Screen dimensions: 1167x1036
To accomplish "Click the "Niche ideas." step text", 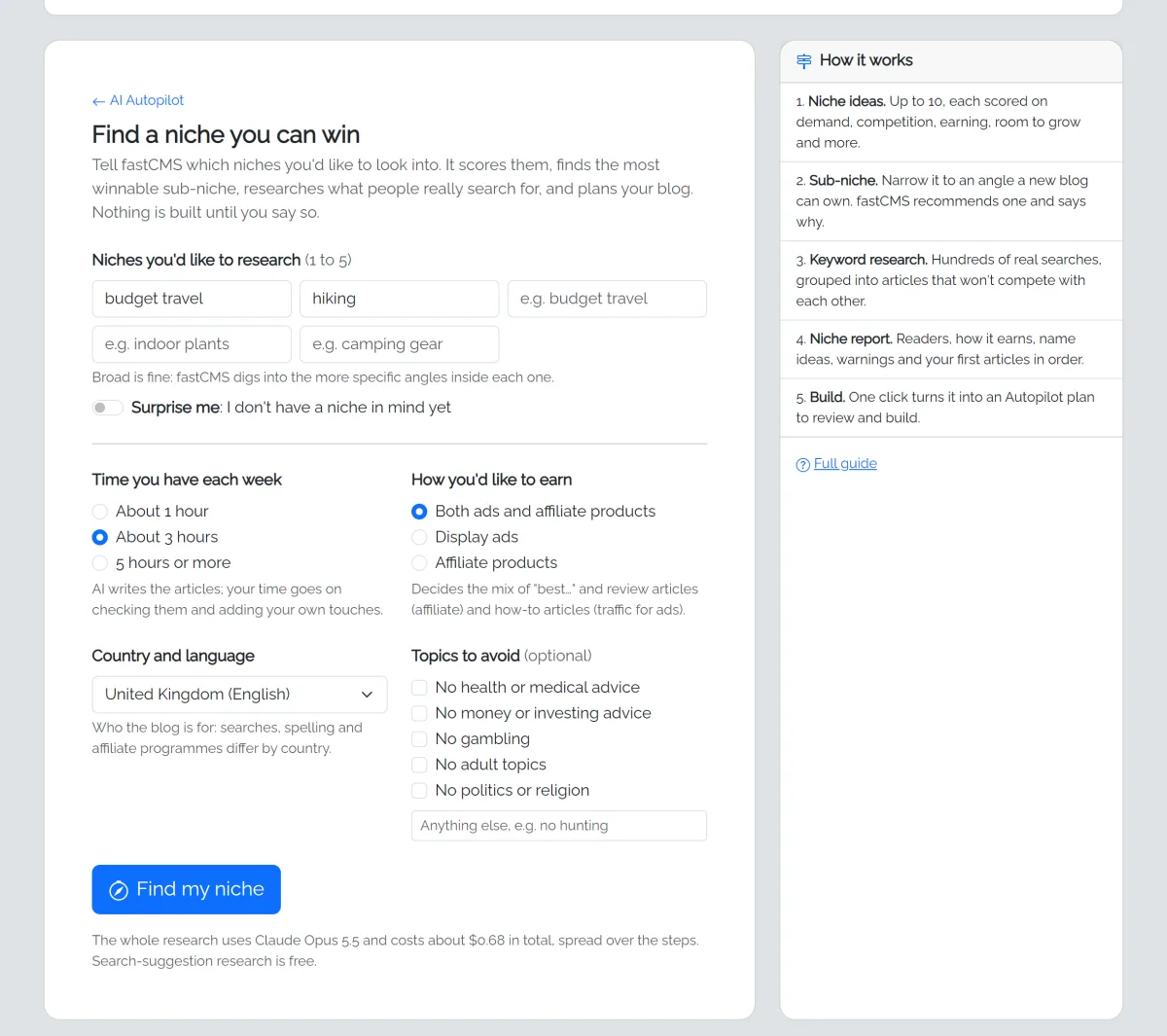I will pos(846,101).
